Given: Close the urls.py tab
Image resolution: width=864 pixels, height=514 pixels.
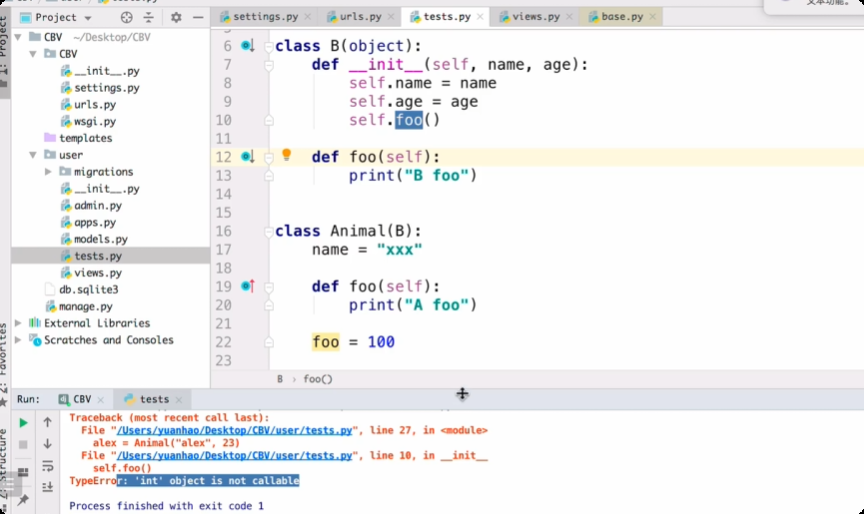Looking at the screenshot, I should coord(391,17).
